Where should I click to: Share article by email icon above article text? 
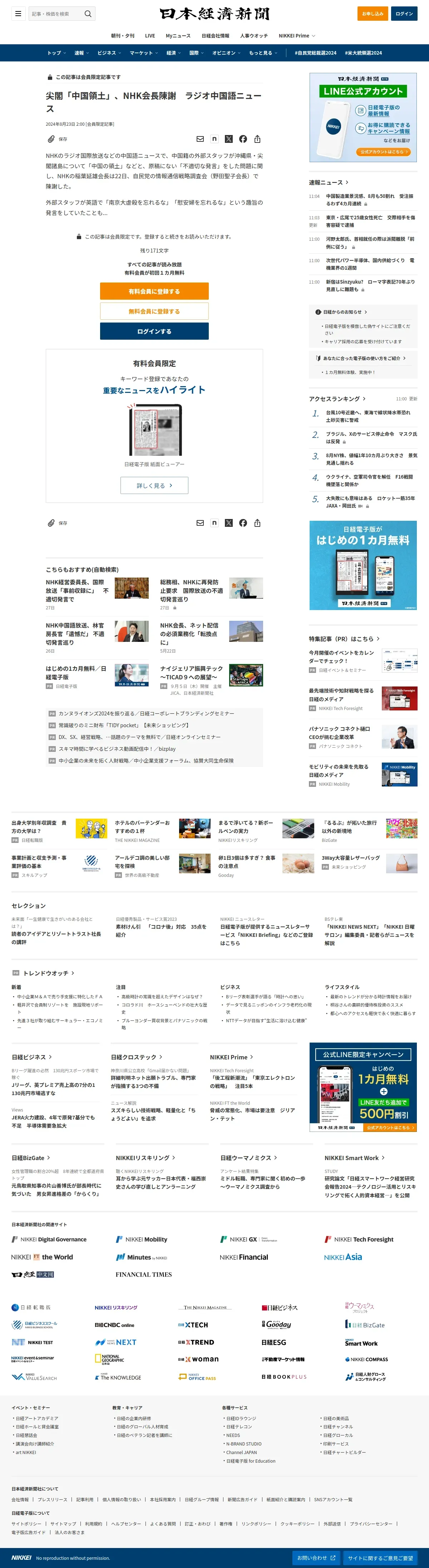tap(200, 139)
